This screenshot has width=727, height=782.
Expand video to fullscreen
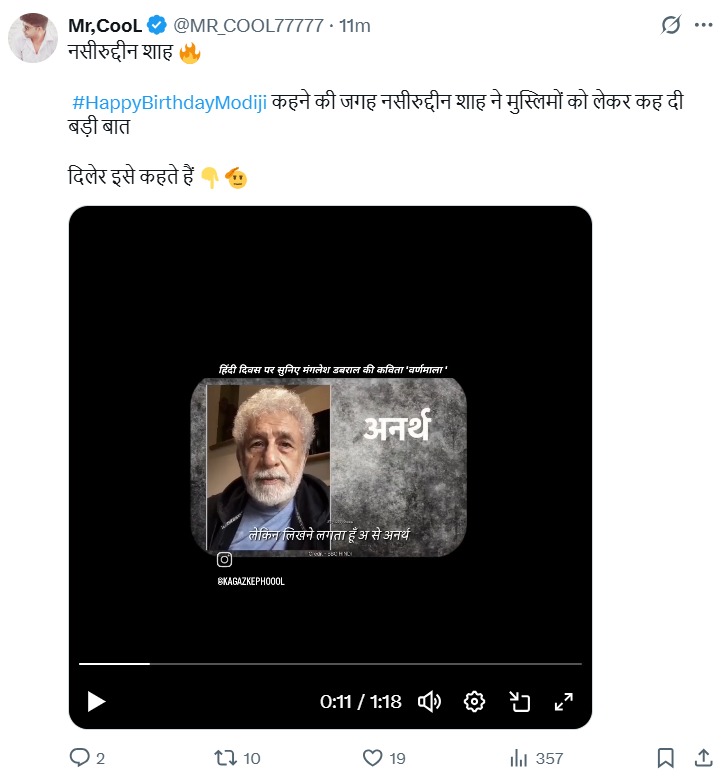563,701
